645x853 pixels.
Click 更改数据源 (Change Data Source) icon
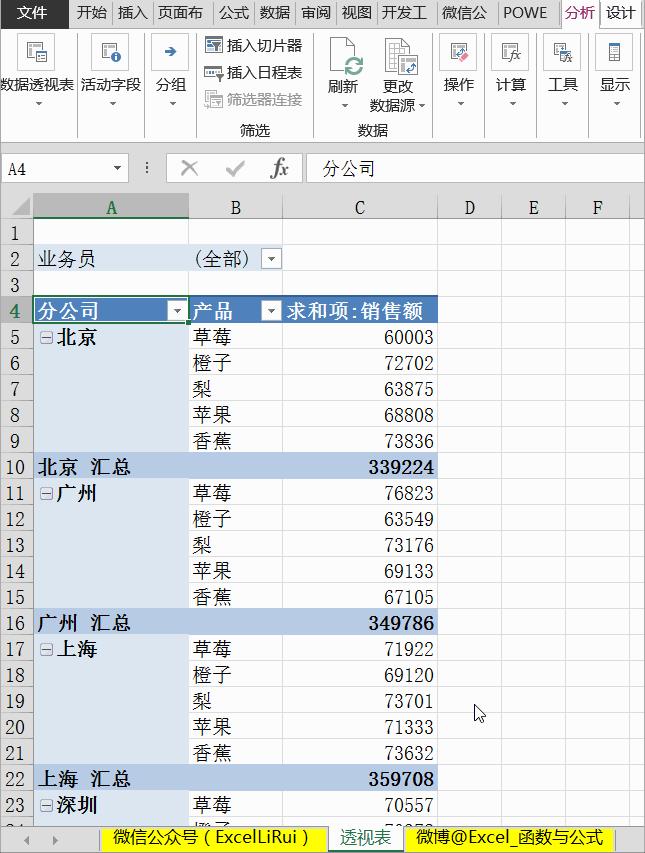pyautogui.click(x=401, y=55)
